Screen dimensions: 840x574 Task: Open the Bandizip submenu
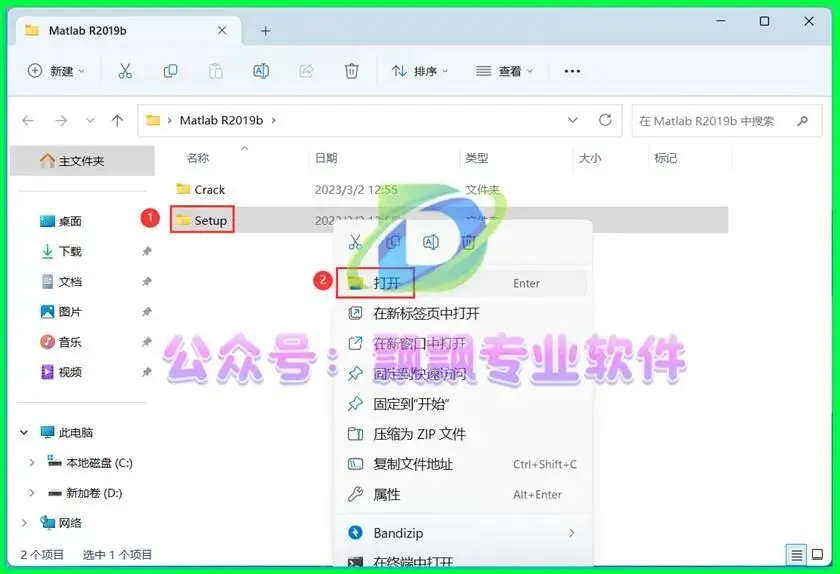tap(462, 533)
